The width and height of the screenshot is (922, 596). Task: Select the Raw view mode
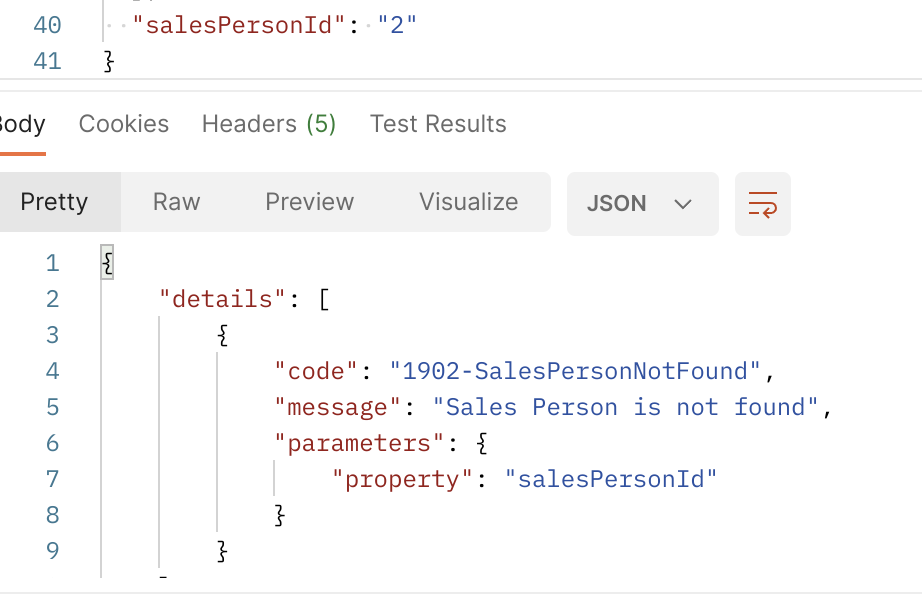click(176, 202)
